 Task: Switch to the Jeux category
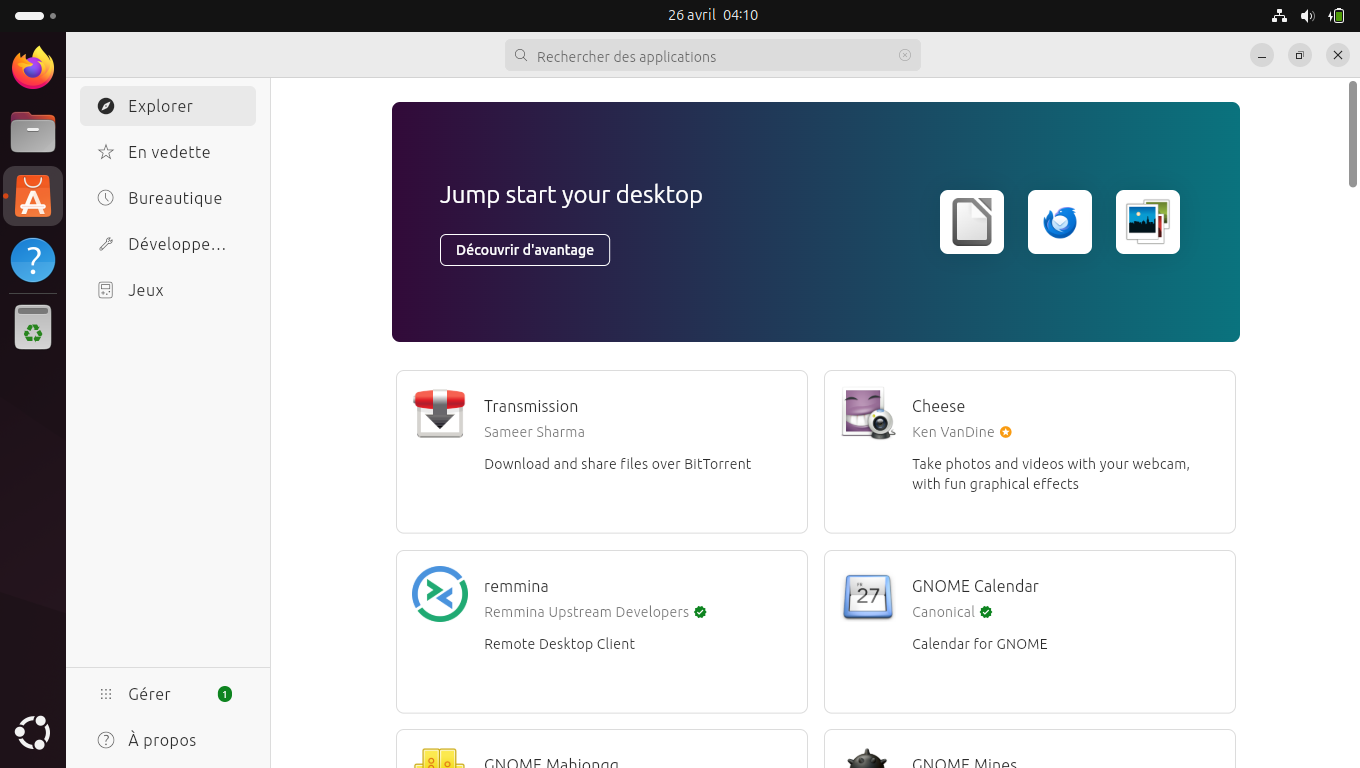point(168,290)
